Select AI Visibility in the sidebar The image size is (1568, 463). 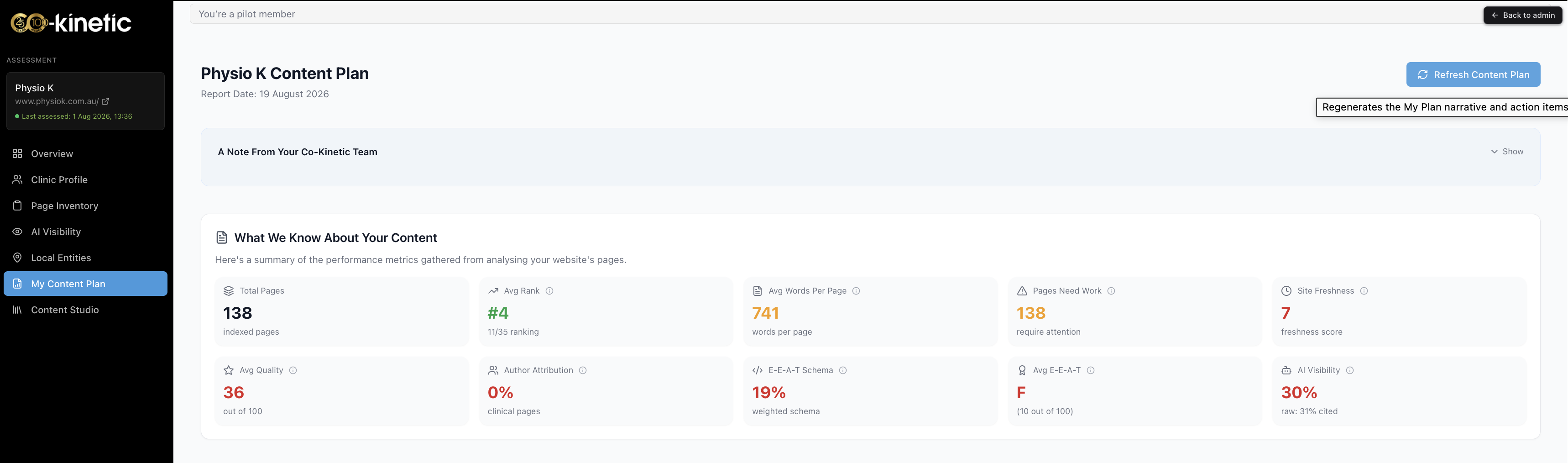(x=86, y=231)
